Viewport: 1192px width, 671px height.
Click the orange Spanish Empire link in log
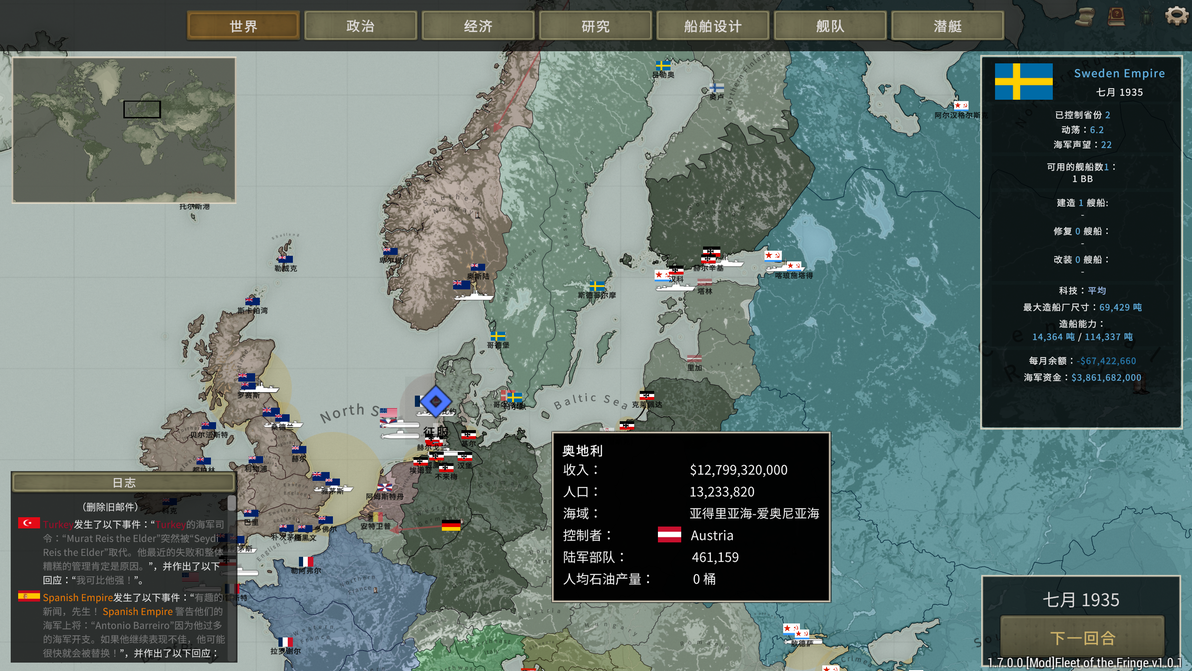(78, 597)
